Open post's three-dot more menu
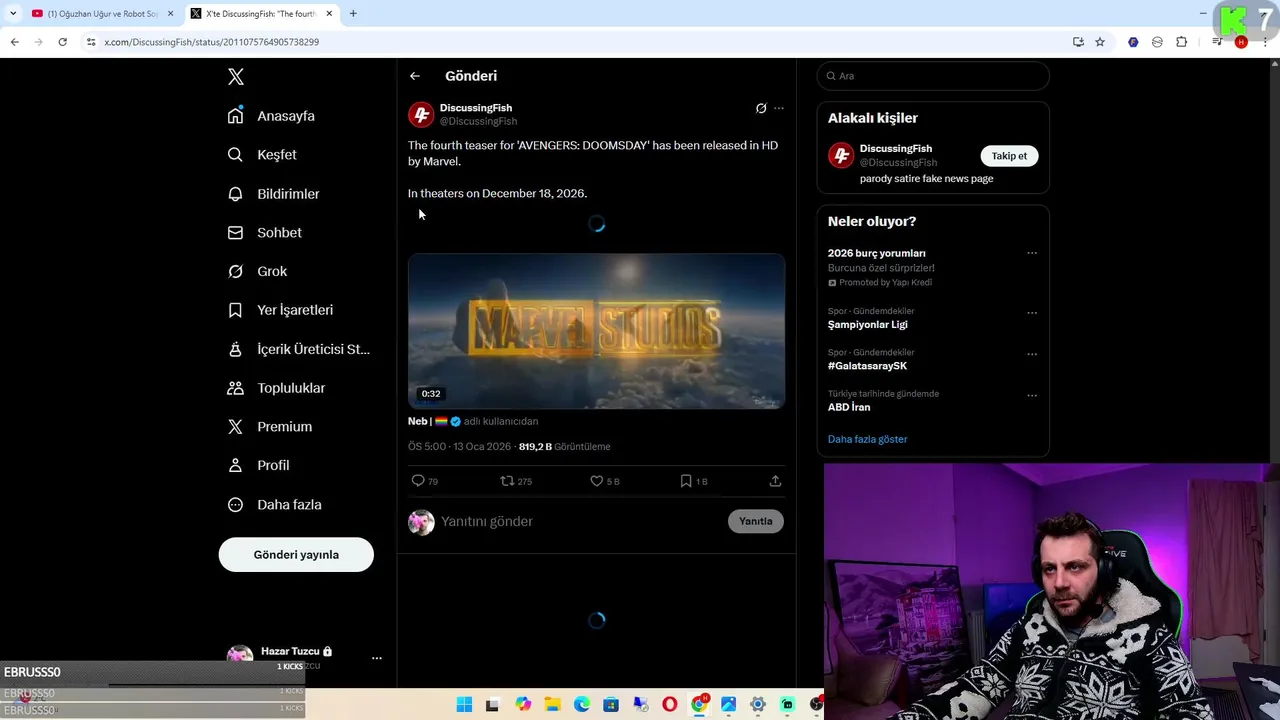This screenshot has height=720, width=1280. pos(779,108)
